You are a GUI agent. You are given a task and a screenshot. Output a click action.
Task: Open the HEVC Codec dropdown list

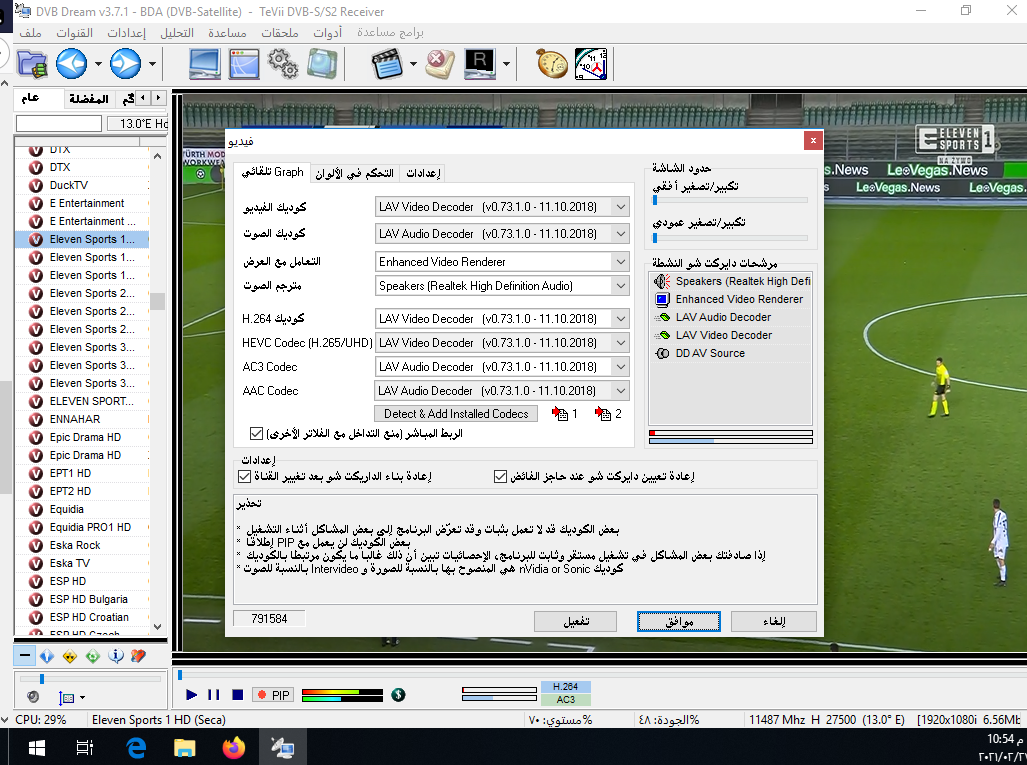tap(620, 343)
